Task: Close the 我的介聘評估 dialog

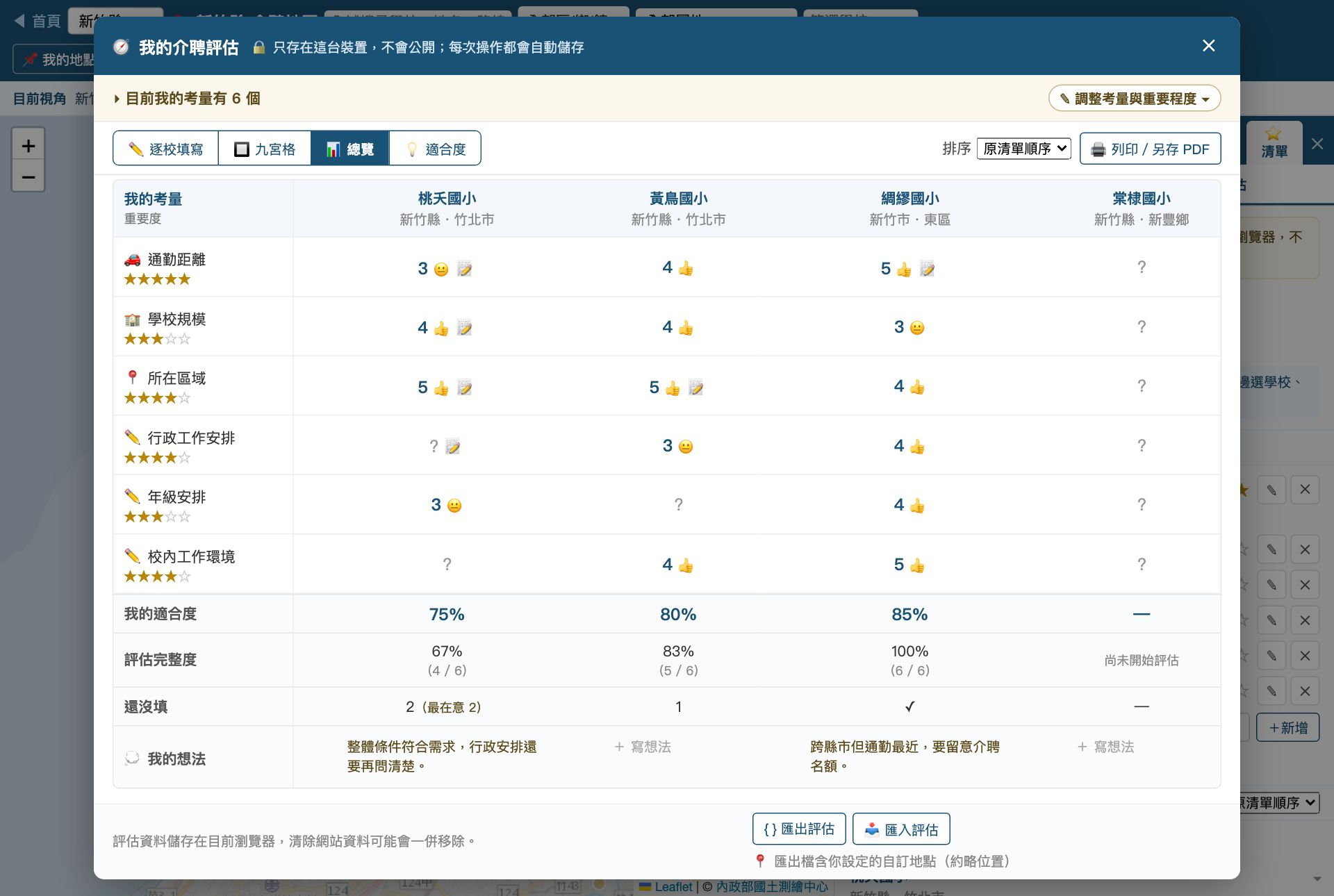Action: point(1209,46)
